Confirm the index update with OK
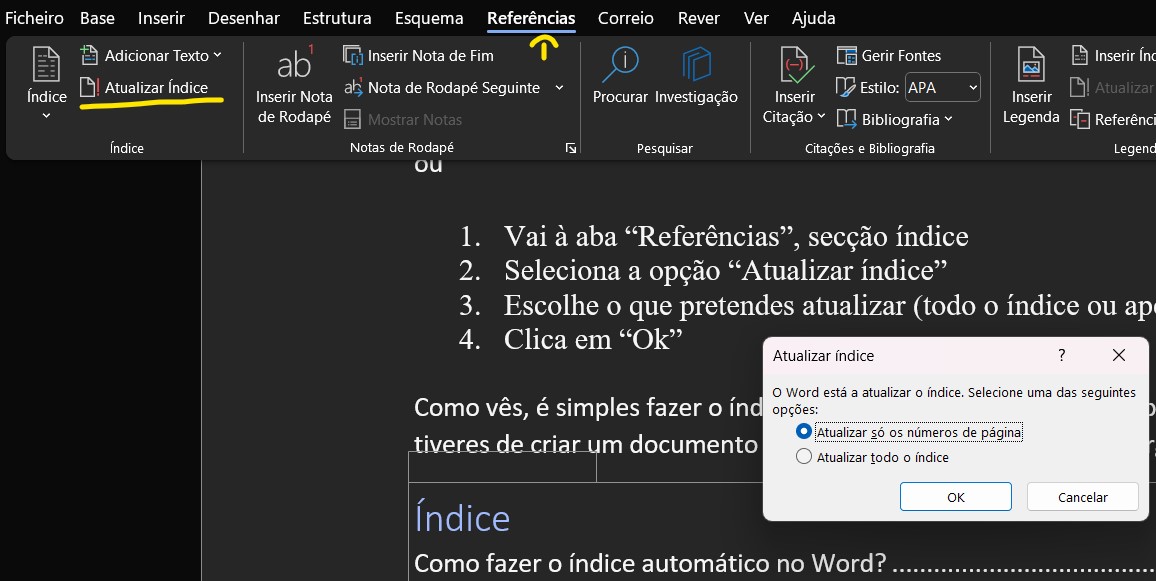Viewport: 1156px width, 581px height. click(955, 497)
